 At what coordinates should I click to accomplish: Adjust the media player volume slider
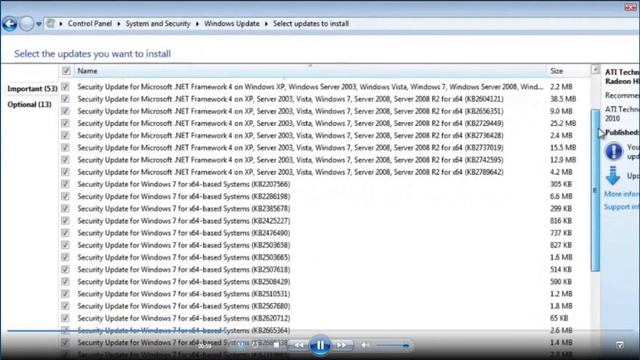[x=393, y=346]
